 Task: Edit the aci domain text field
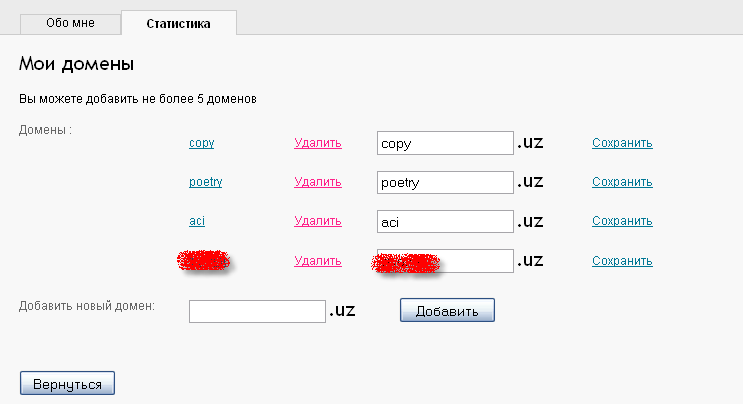click(x=445, y=221)
